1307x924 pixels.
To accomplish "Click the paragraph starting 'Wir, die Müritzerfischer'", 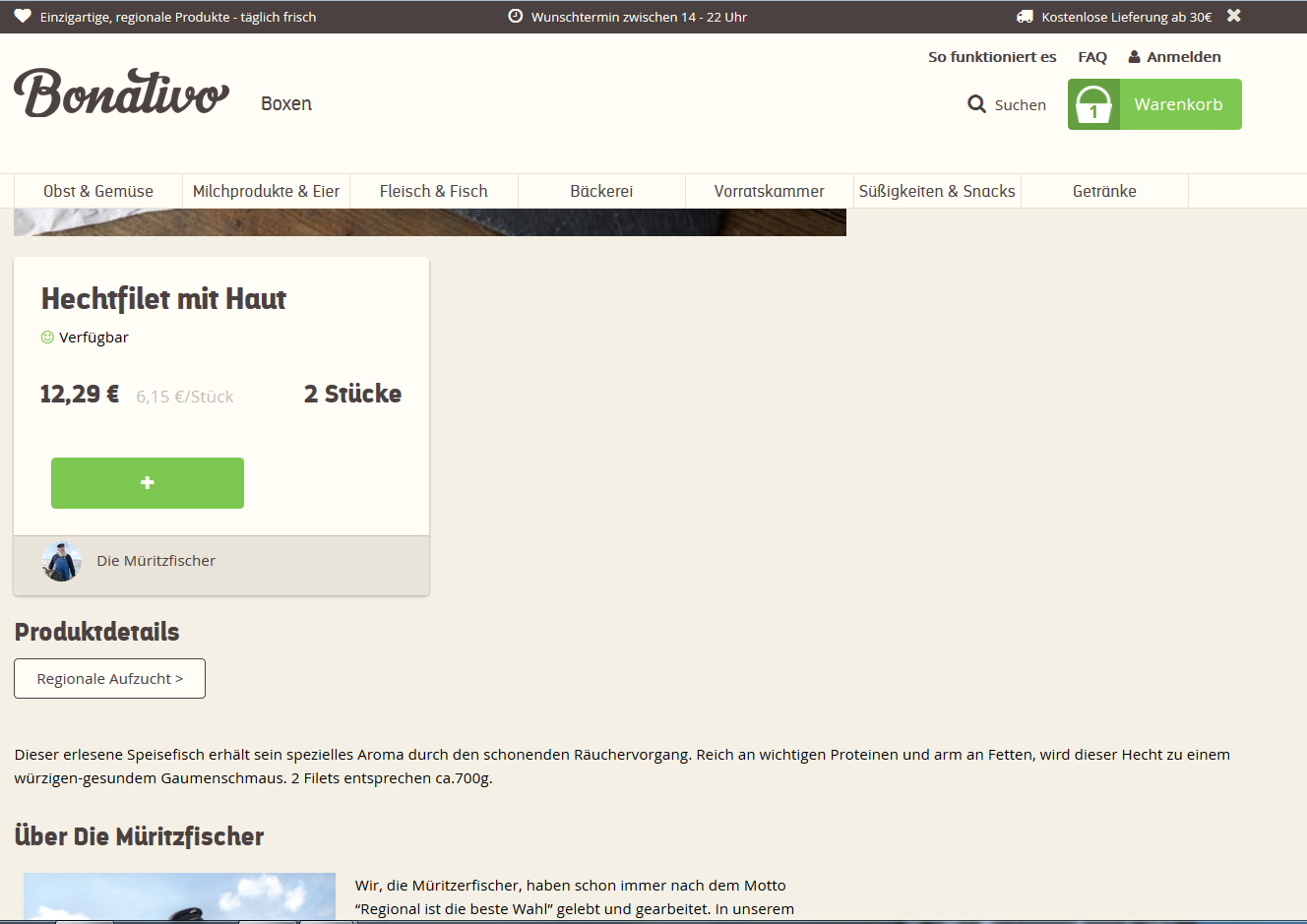I will coord(575,897).
